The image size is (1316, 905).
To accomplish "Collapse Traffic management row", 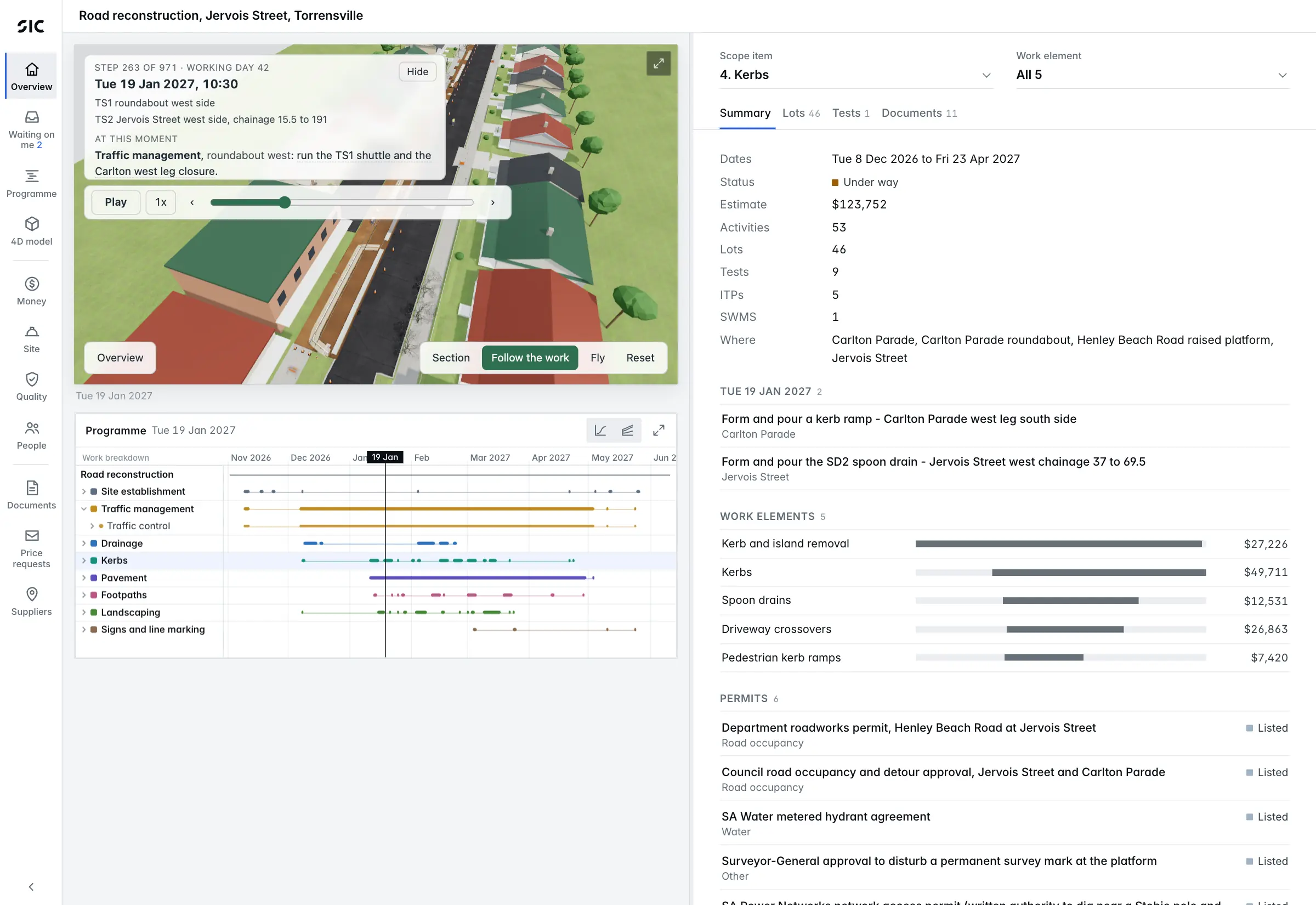I will (84, 509).
